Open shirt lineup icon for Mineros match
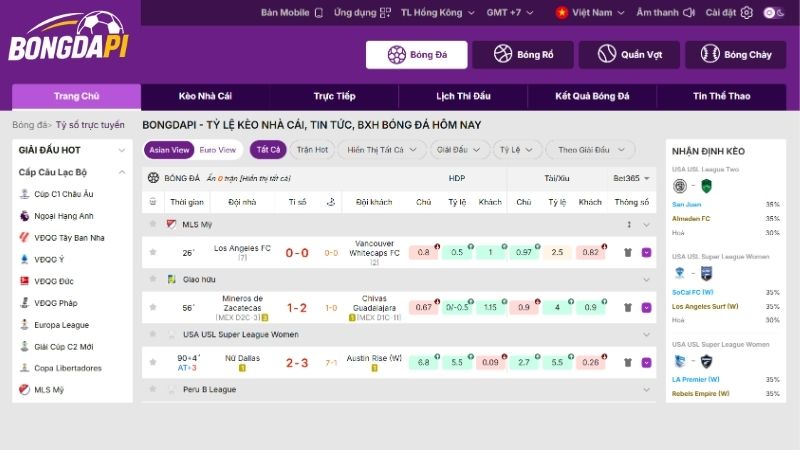Screen dimensions: 800x450 pyautogui.click(x=628, y=308)
